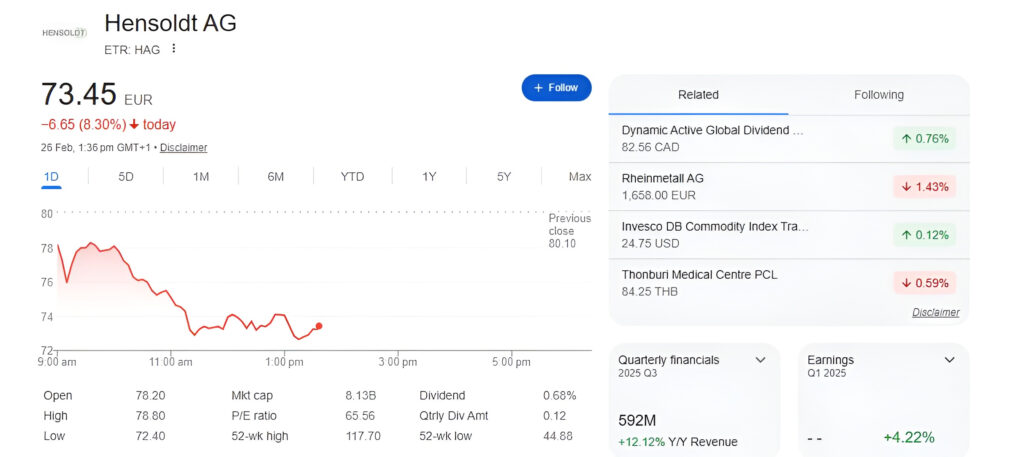Expand the Quarterly financials dropdown

[760, 360]
